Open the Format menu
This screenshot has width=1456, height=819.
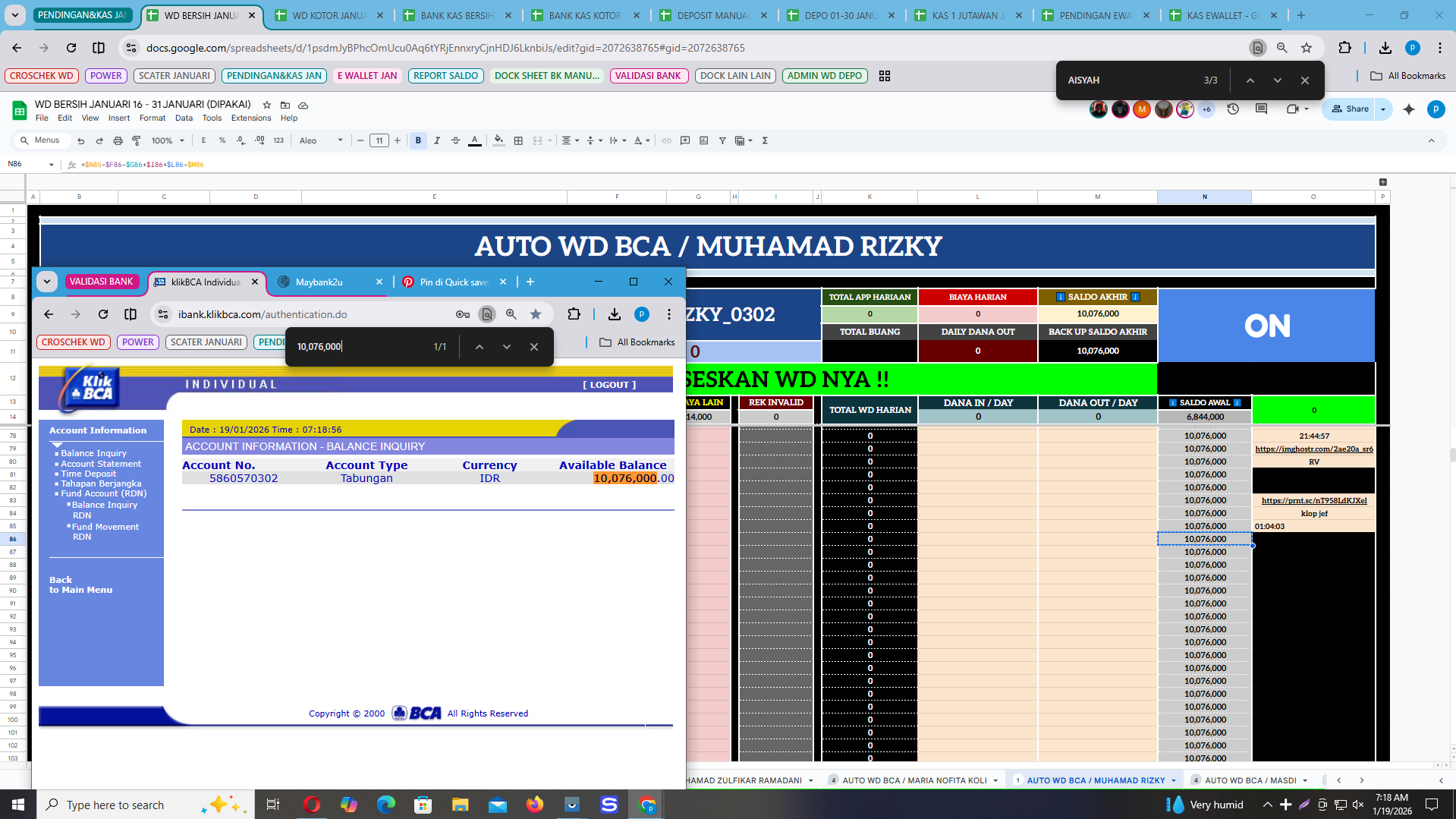tap(153, 118)
